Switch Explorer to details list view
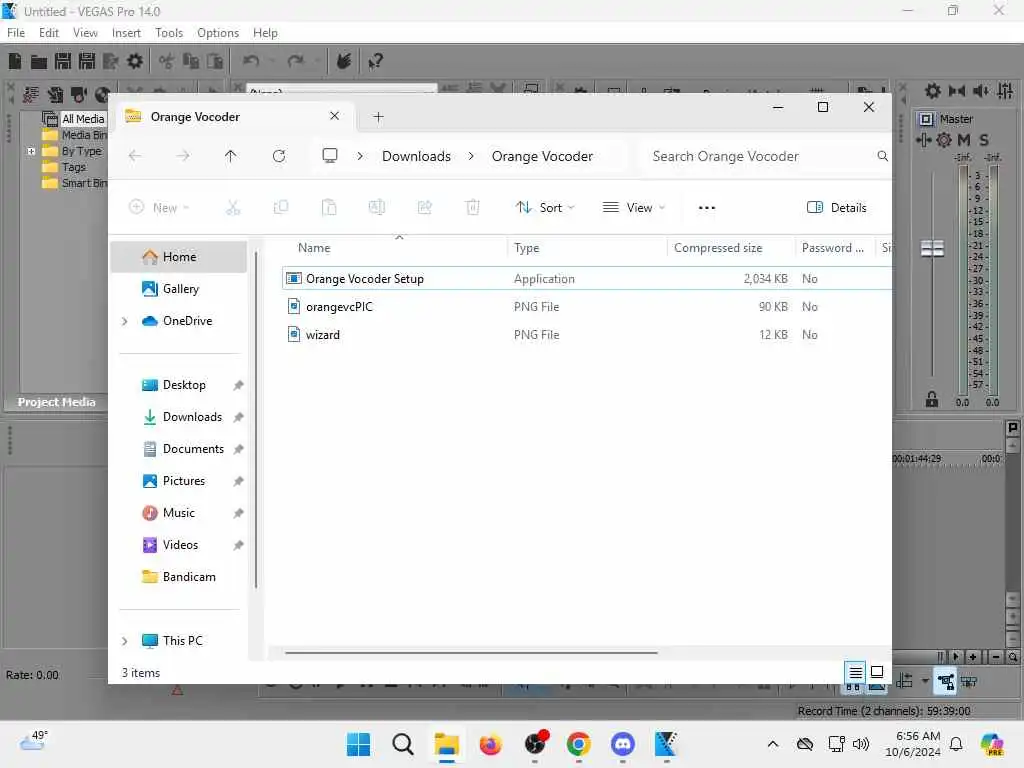 [856, 671]
